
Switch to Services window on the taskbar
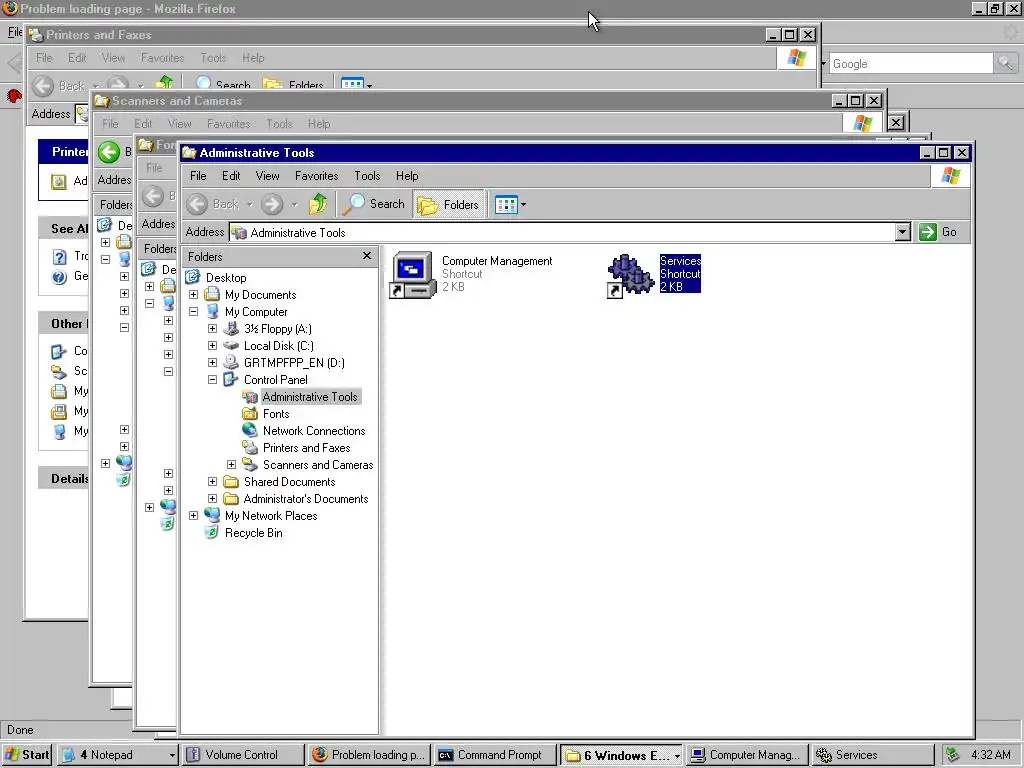[873, 755]
